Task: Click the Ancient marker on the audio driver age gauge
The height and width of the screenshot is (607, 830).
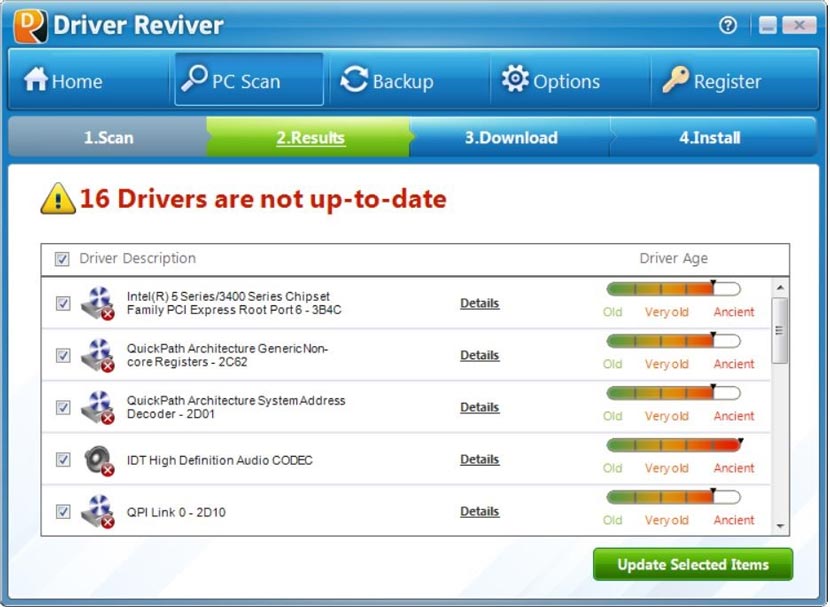Action: tap(734, 468)
